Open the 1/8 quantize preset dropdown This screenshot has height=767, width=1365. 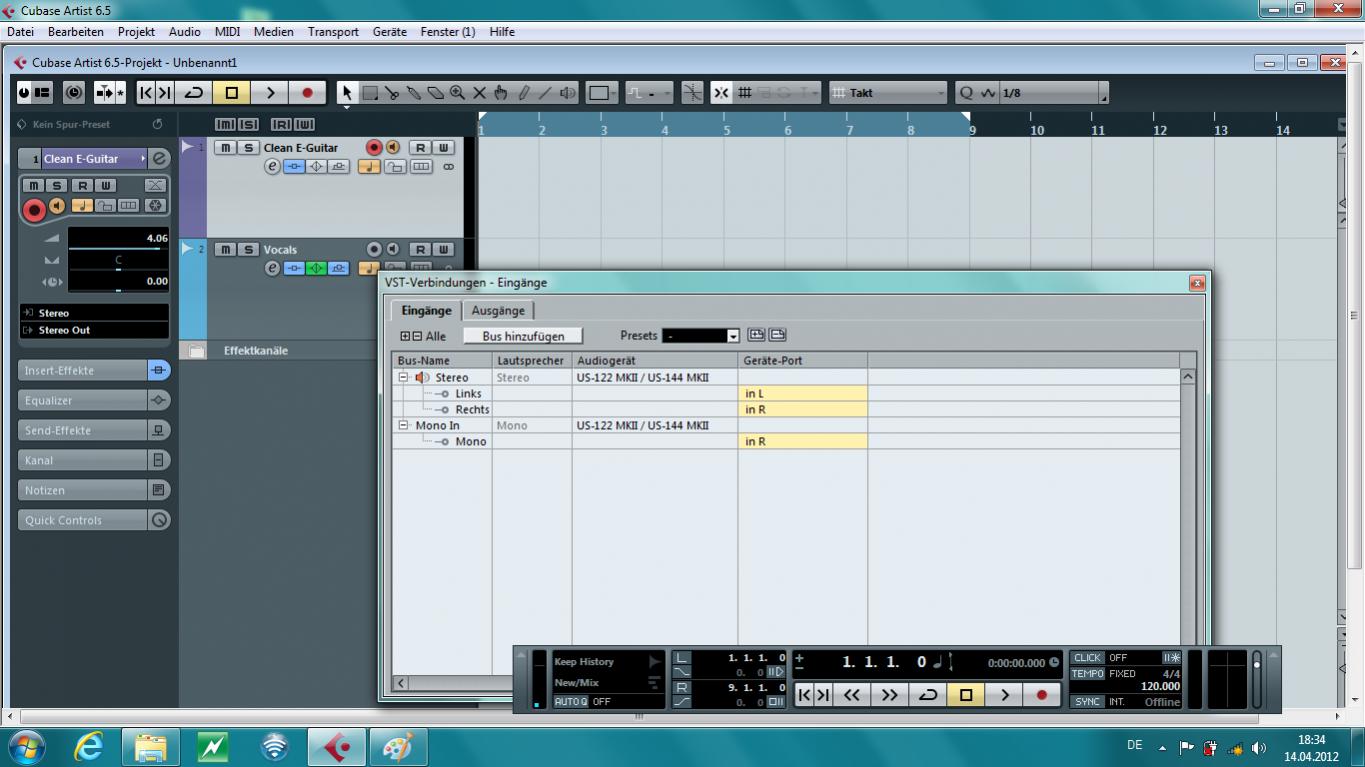1054,93
